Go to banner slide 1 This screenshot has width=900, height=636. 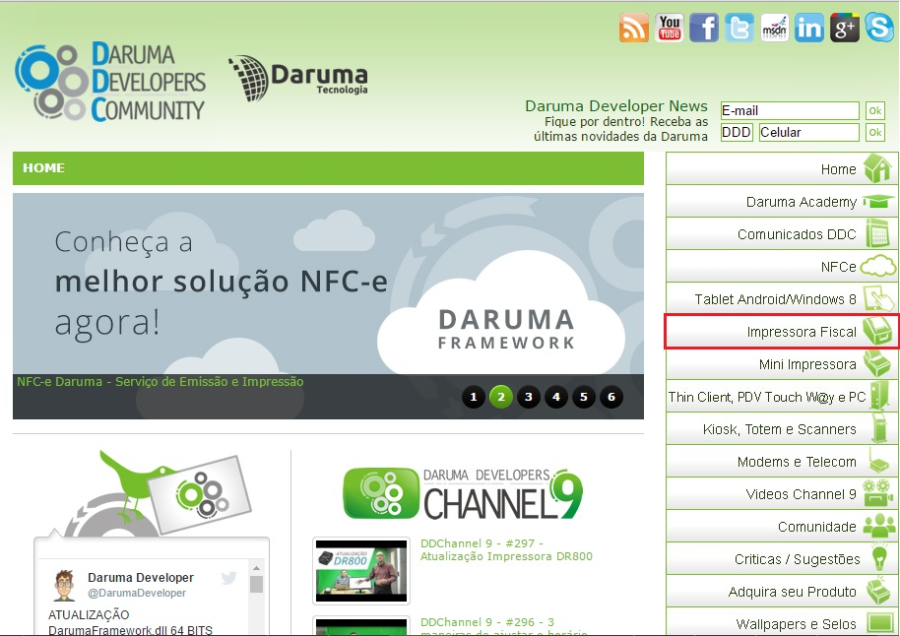pyautogui.click(x=474, y=397)
